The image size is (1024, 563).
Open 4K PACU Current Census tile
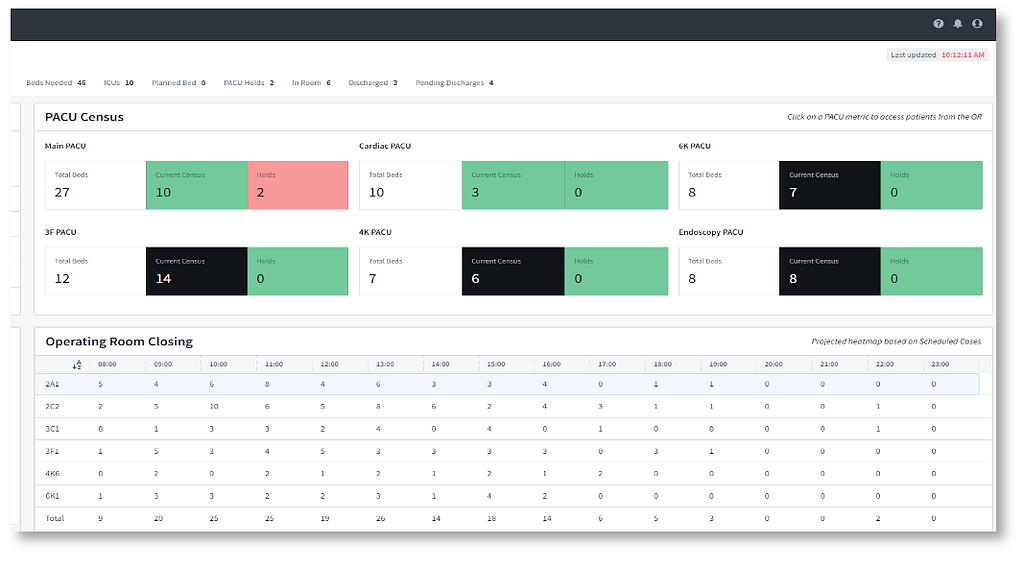pyautogui.click(x=513, y=271)
